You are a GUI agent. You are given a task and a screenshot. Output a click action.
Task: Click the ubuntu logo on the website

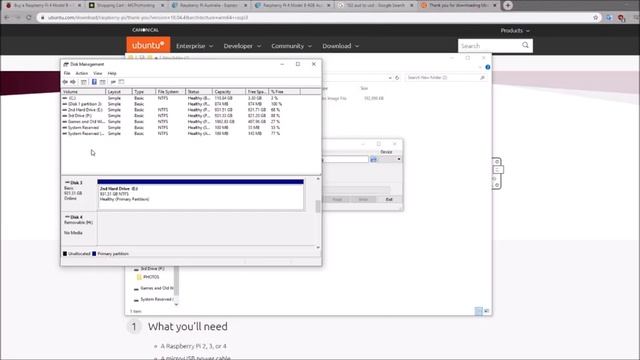(148, 45)
